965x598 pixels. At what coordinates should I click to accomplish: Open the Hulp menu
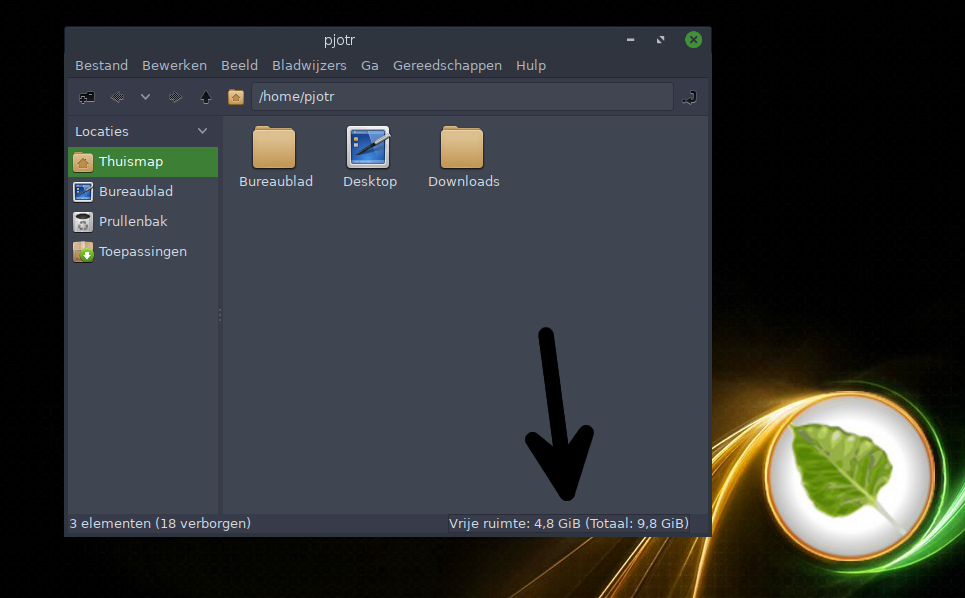click(531, 65)
